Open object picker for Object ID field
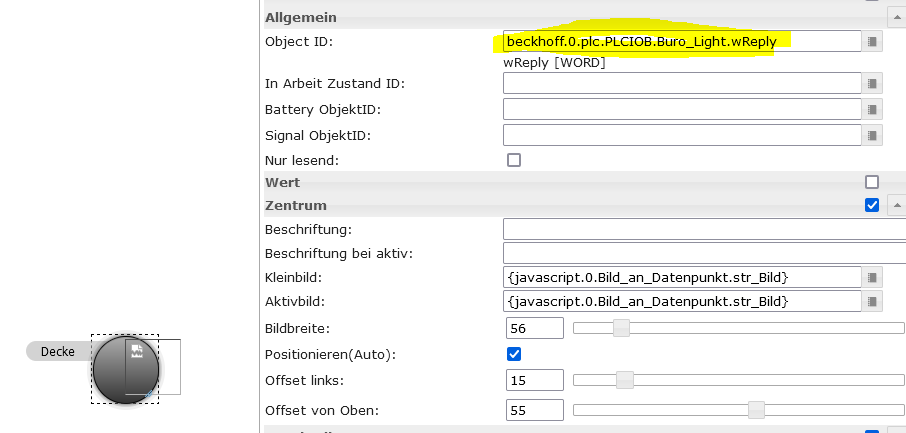The image size is (906, 433). coord(872,42)
